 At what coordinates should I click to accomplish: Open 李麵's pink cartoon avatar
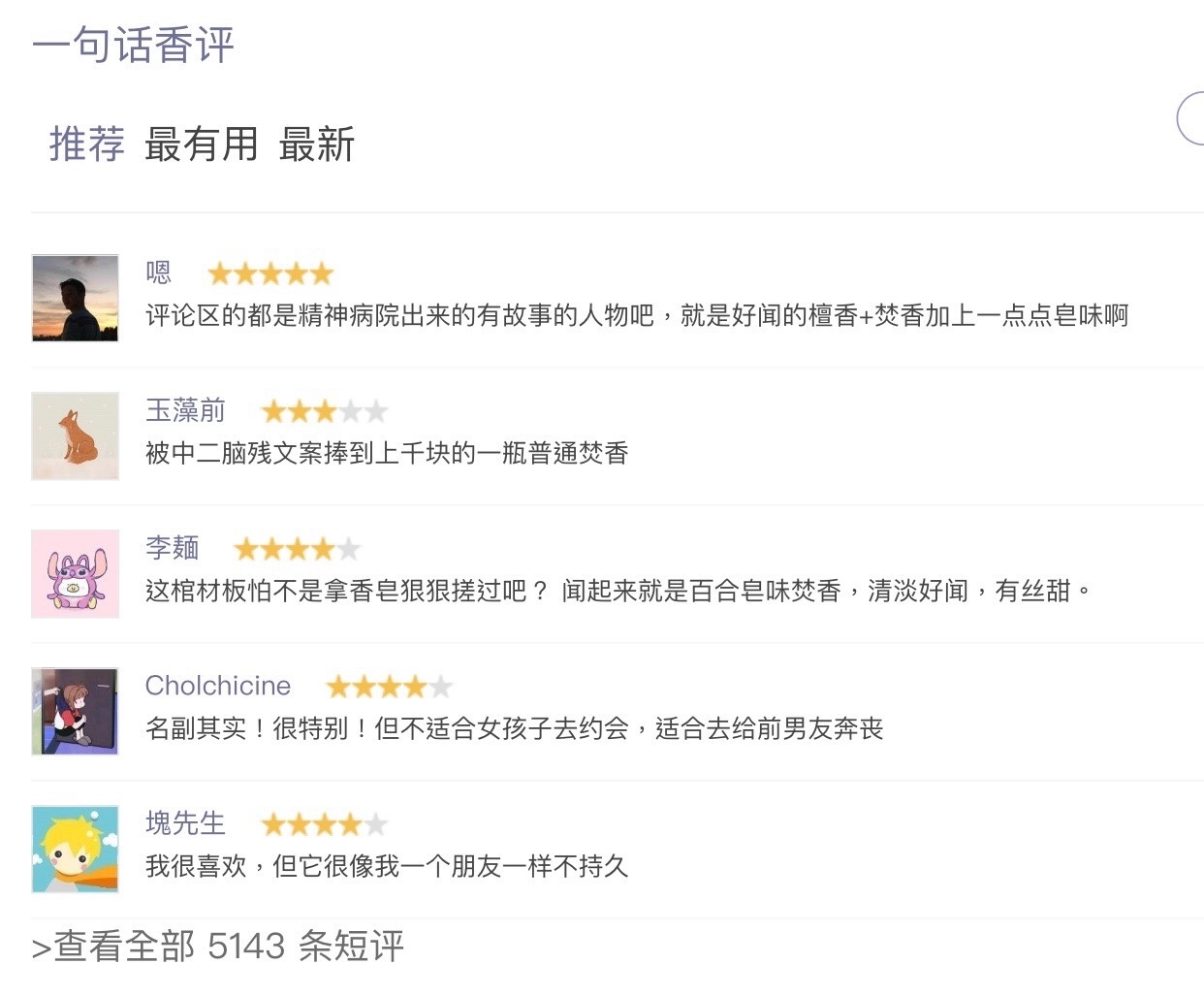point(75,573)
